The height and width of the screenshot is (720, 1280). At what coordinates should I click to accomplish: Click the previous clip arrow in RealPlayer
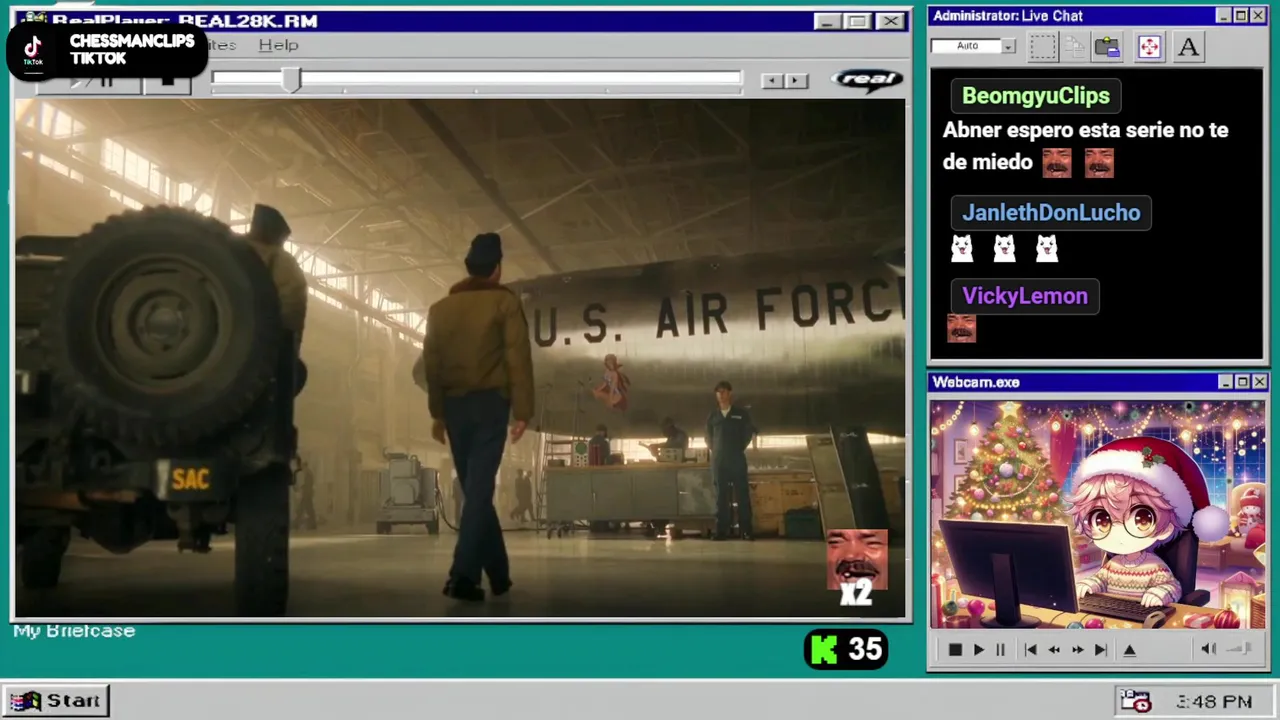point(772,80)
